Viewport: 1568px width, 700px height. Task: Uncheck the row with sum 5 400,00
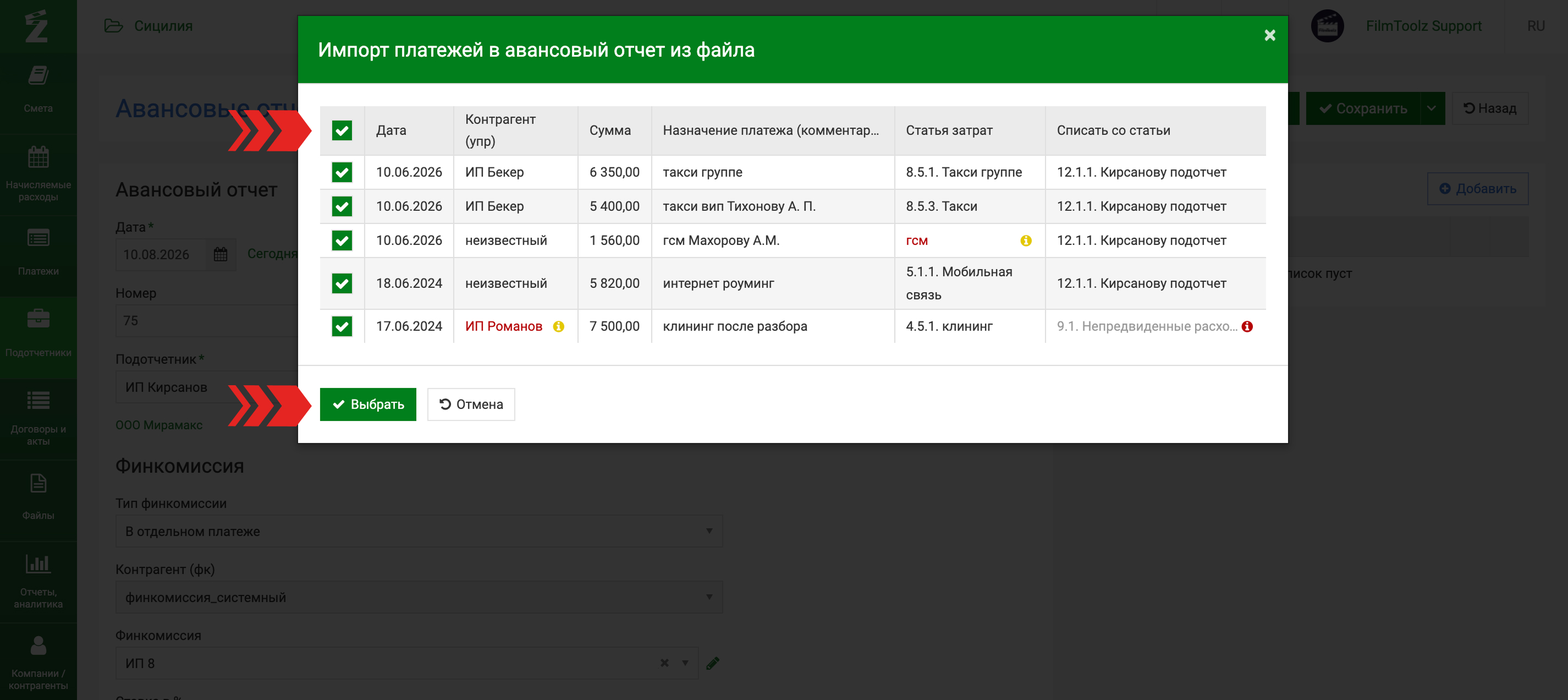pyautogui.click(x=342, y=206)
